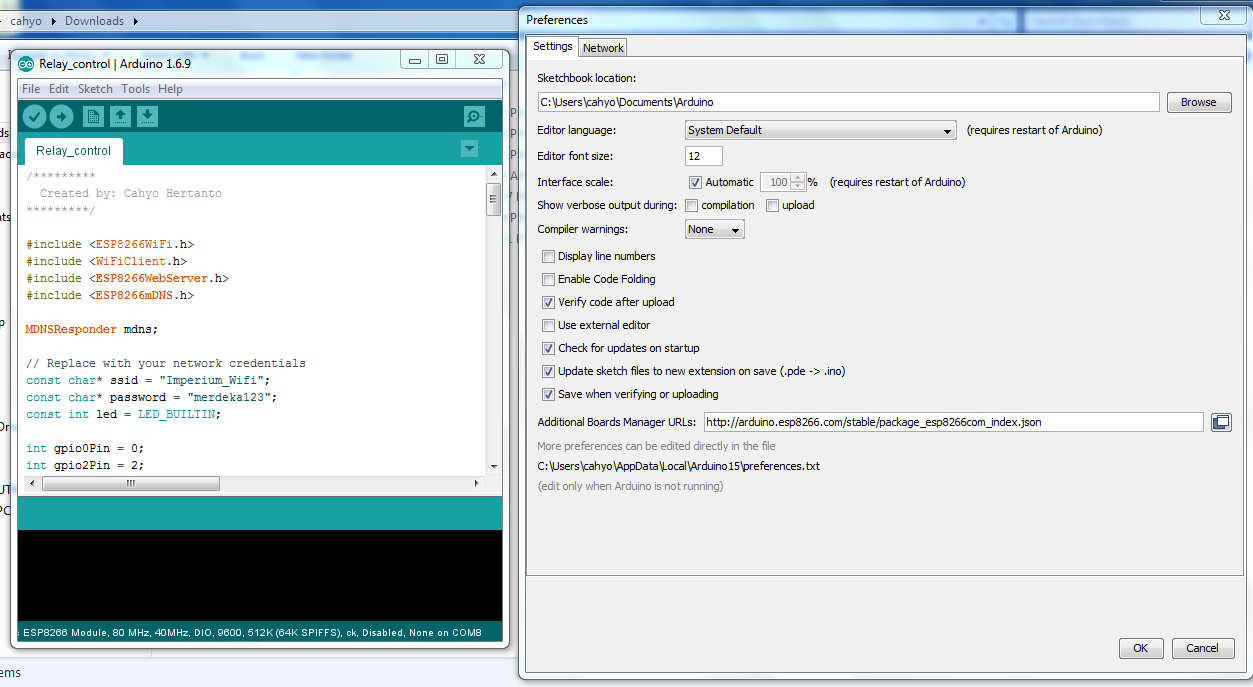Close the Preferences dialog
The width and height of the screenshot is (1253, 687).
coord(1223,15)
